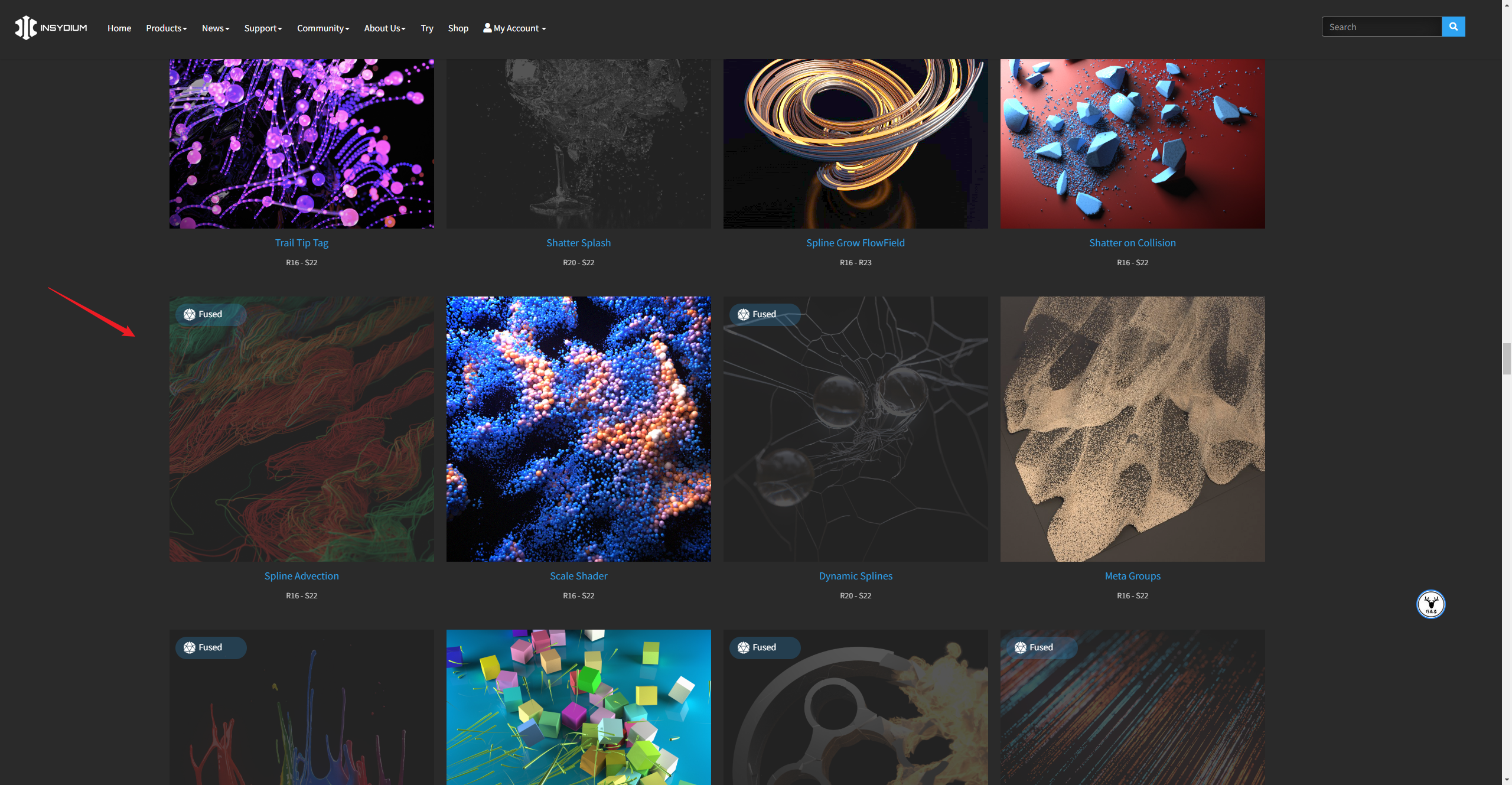The height and width of the screenshot is (785, 1512).
Task: Open the Support dropdown menu
Action: [x=263, y=28]
